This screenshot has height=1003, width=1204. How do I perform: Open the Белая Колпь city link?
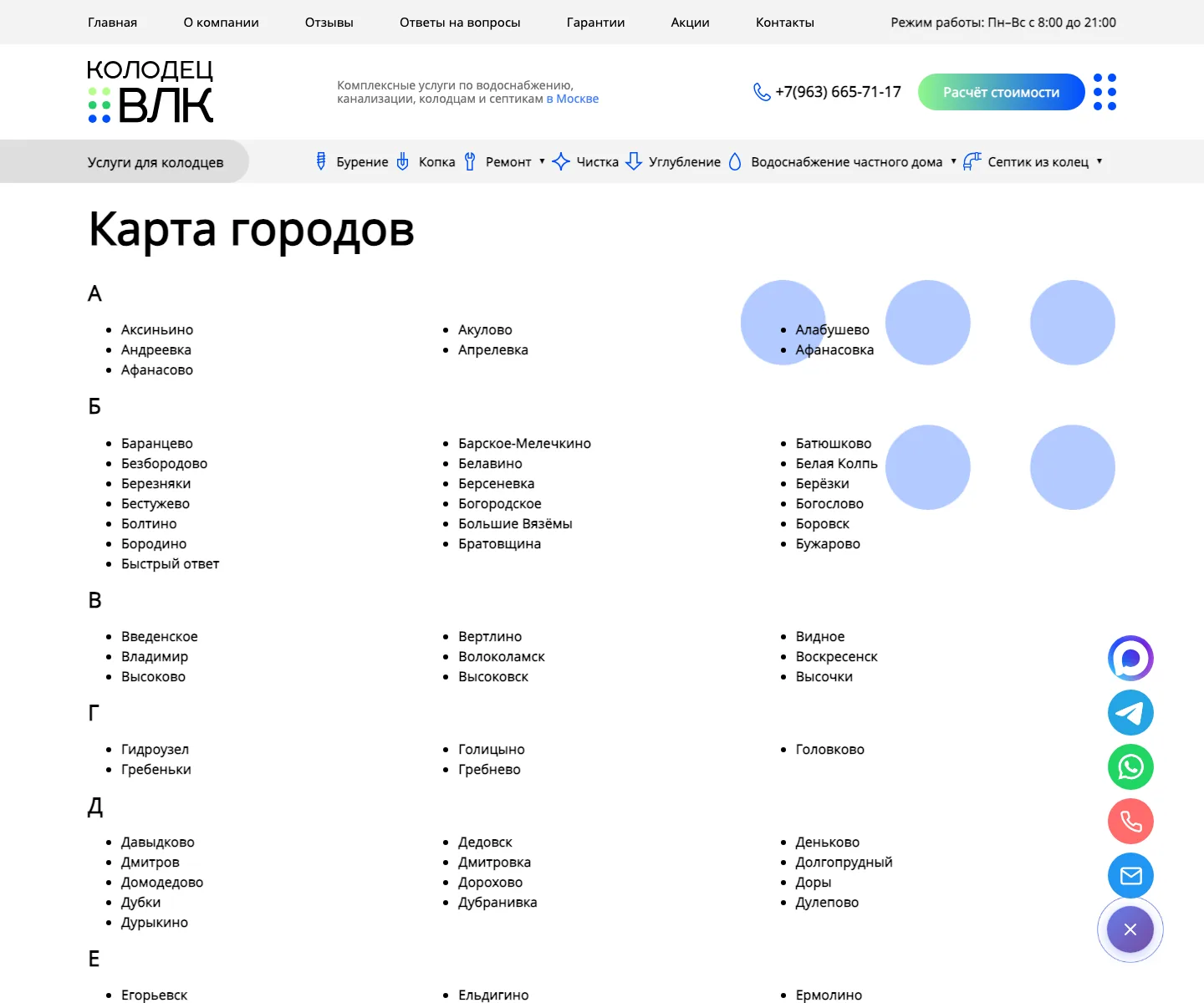(836, 464)
